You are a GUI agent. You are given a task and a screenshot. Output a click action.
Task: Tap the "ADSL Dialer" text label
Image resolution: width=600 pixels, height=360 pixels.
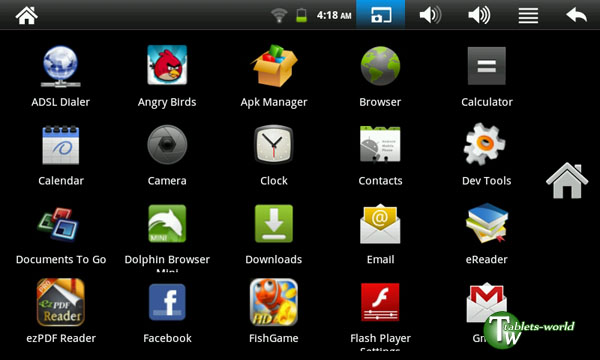tap(60, 102)
